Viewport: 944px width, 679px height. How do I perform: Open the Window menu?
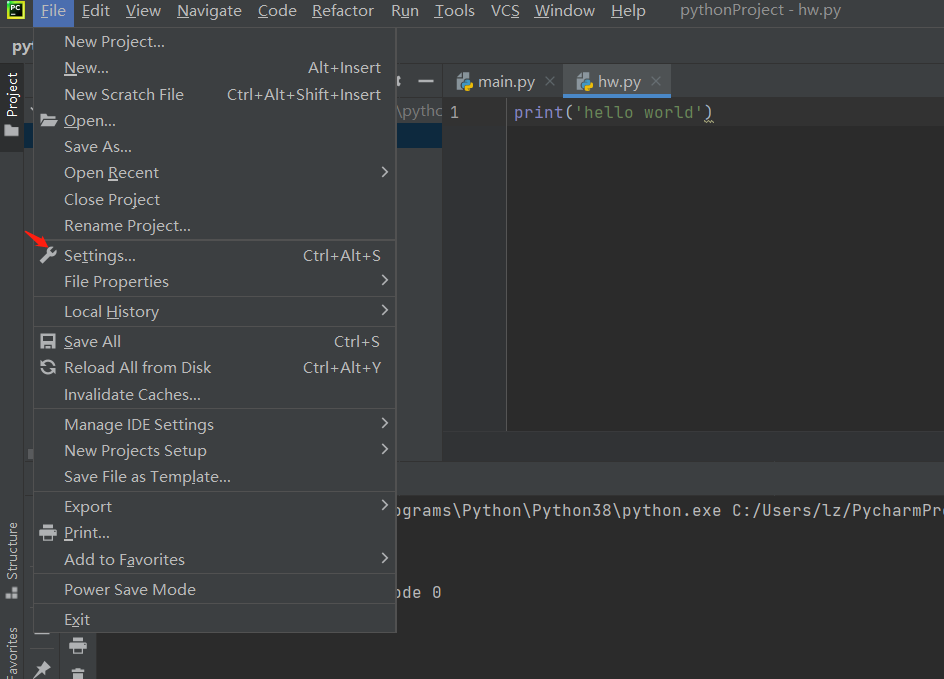(x=565, y=11)
